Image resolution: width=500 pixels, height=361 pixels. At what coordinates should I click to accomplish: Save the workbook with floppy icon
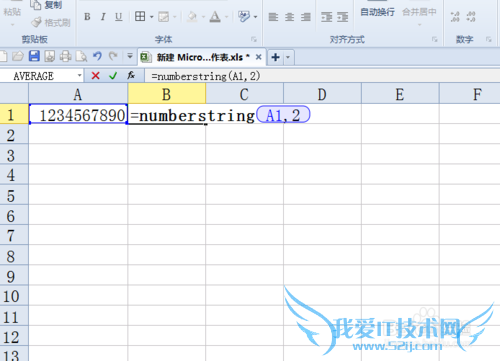pos(34,56)
